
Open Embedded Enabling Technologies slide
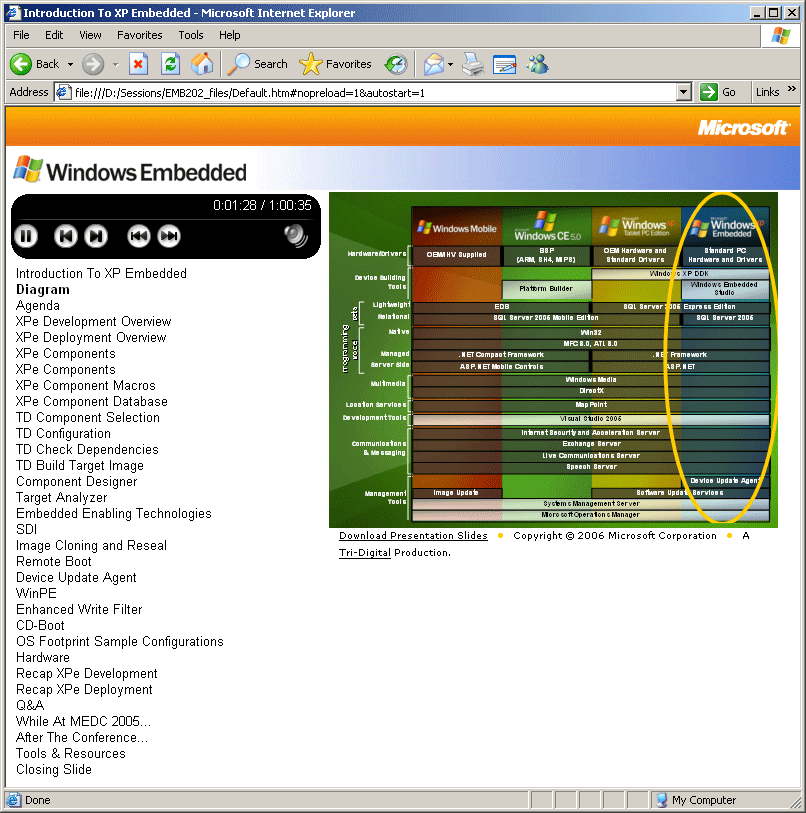coord(114,514)
